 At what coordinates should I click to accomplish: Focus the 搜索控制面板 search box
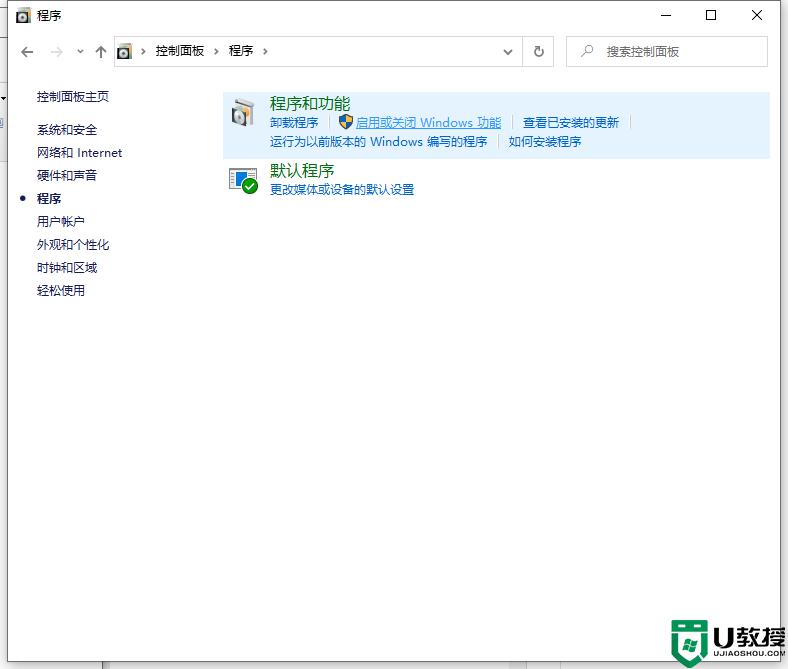[x=666, y=51]
